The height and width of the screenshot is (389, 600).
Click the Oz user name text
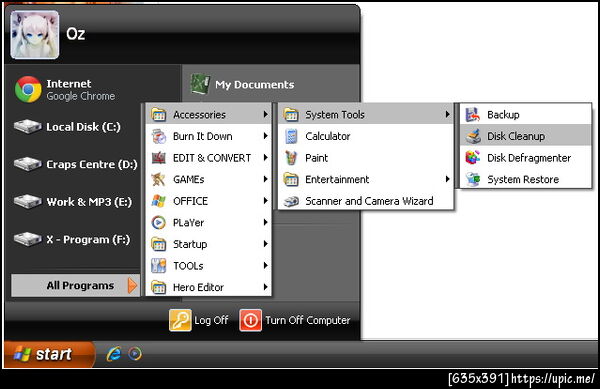click(75, 34)
